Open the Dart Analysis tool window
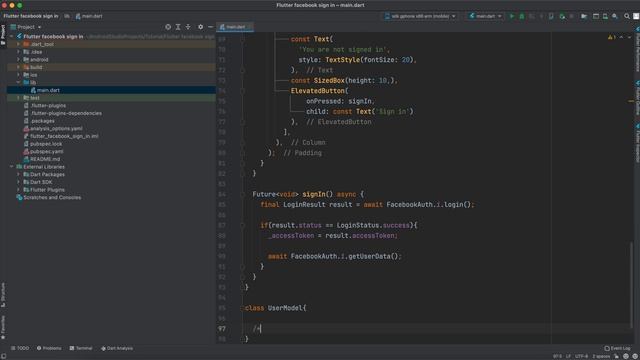This screenshot has width=640, height=360. (x=117, y=349)
